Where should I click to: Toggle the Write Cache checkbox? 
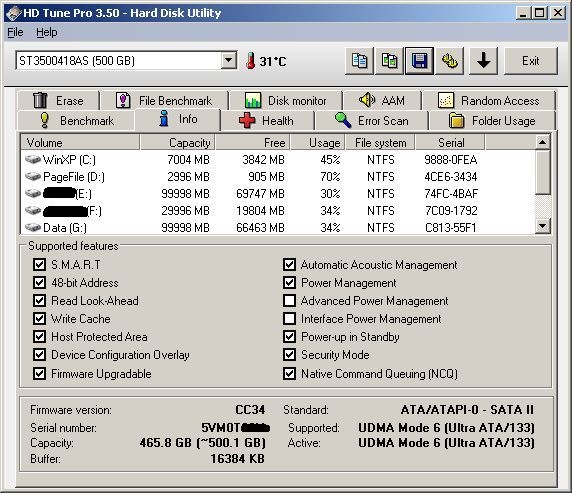[39, 318]
